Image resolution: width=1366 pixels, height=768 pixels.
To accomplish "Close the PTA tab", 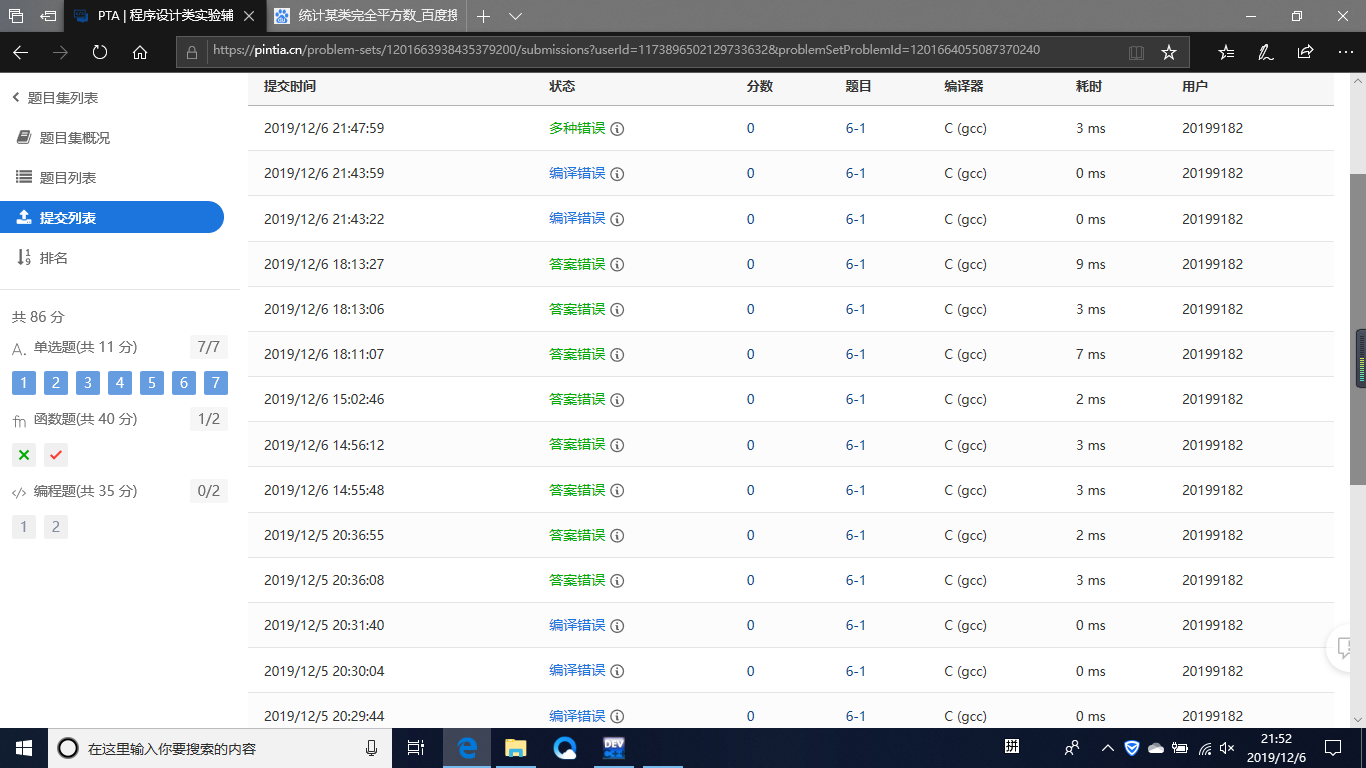I will coord(248,16).
